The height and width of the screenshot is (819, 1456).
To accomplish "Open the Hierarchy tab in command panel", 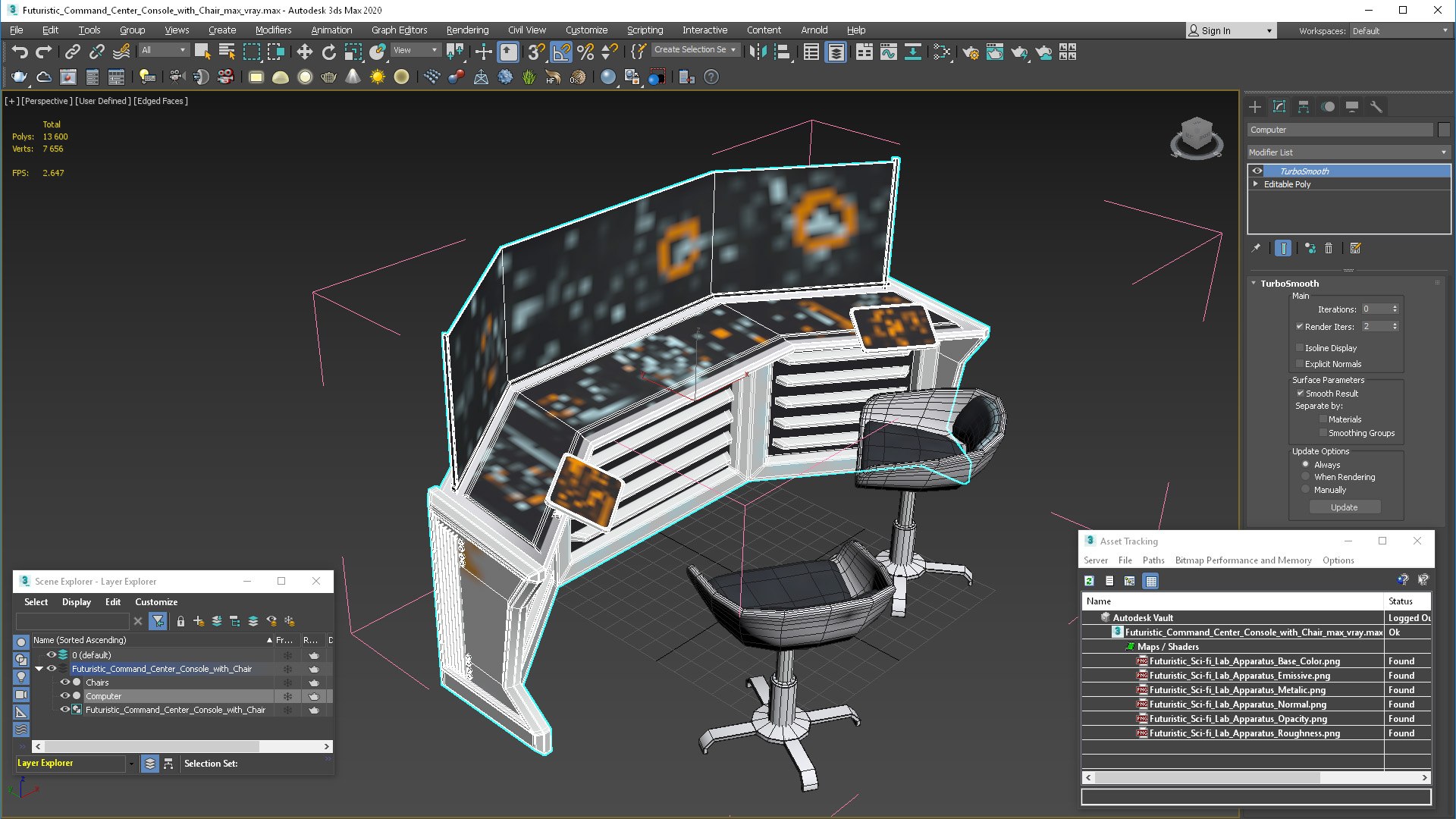I will [x=1304, y=107].
